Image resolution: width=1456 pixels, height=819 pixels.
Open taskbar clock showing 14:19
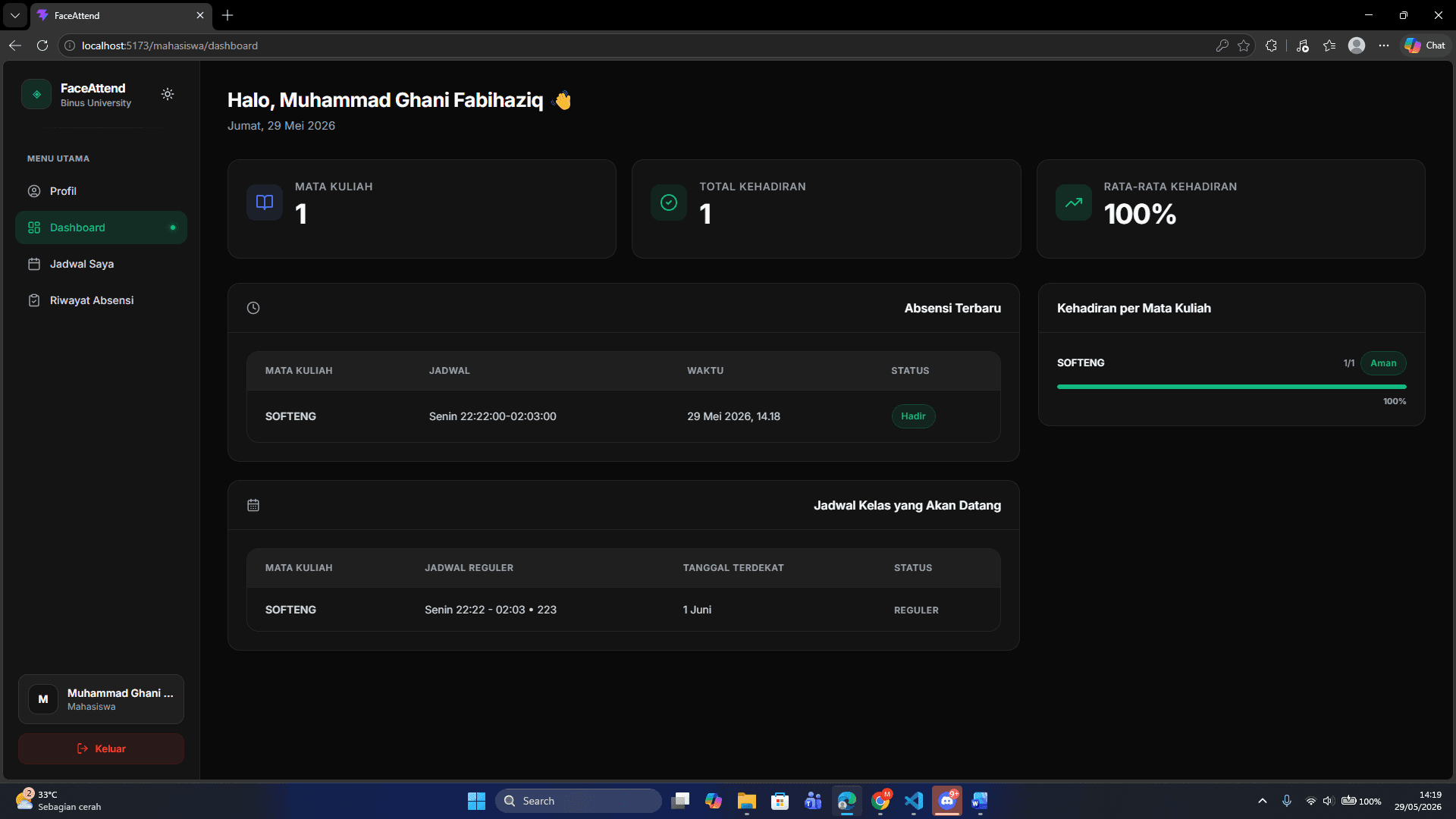coord(1418,801)
